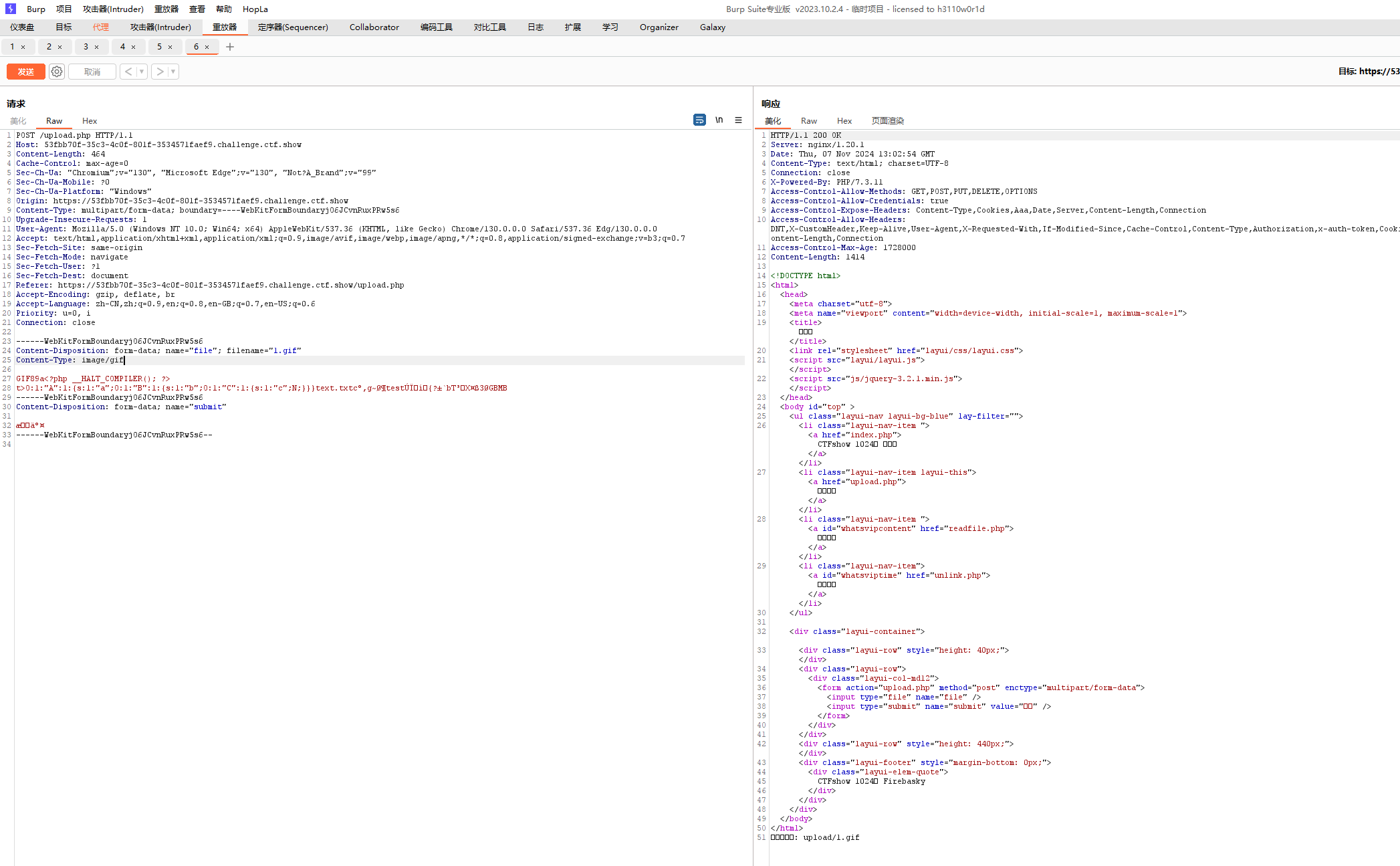Screen dimensions: 1400x866
Task: Expand the forward history dropdown arrow
Action: point(173,72)
